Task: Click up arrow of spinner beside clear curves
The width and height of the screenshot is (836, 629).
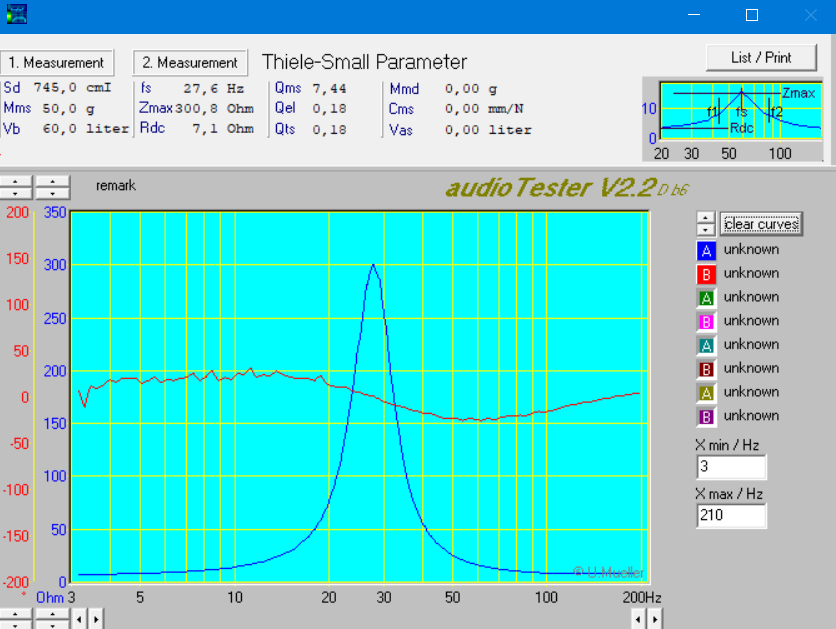Action: click(705, 218)
